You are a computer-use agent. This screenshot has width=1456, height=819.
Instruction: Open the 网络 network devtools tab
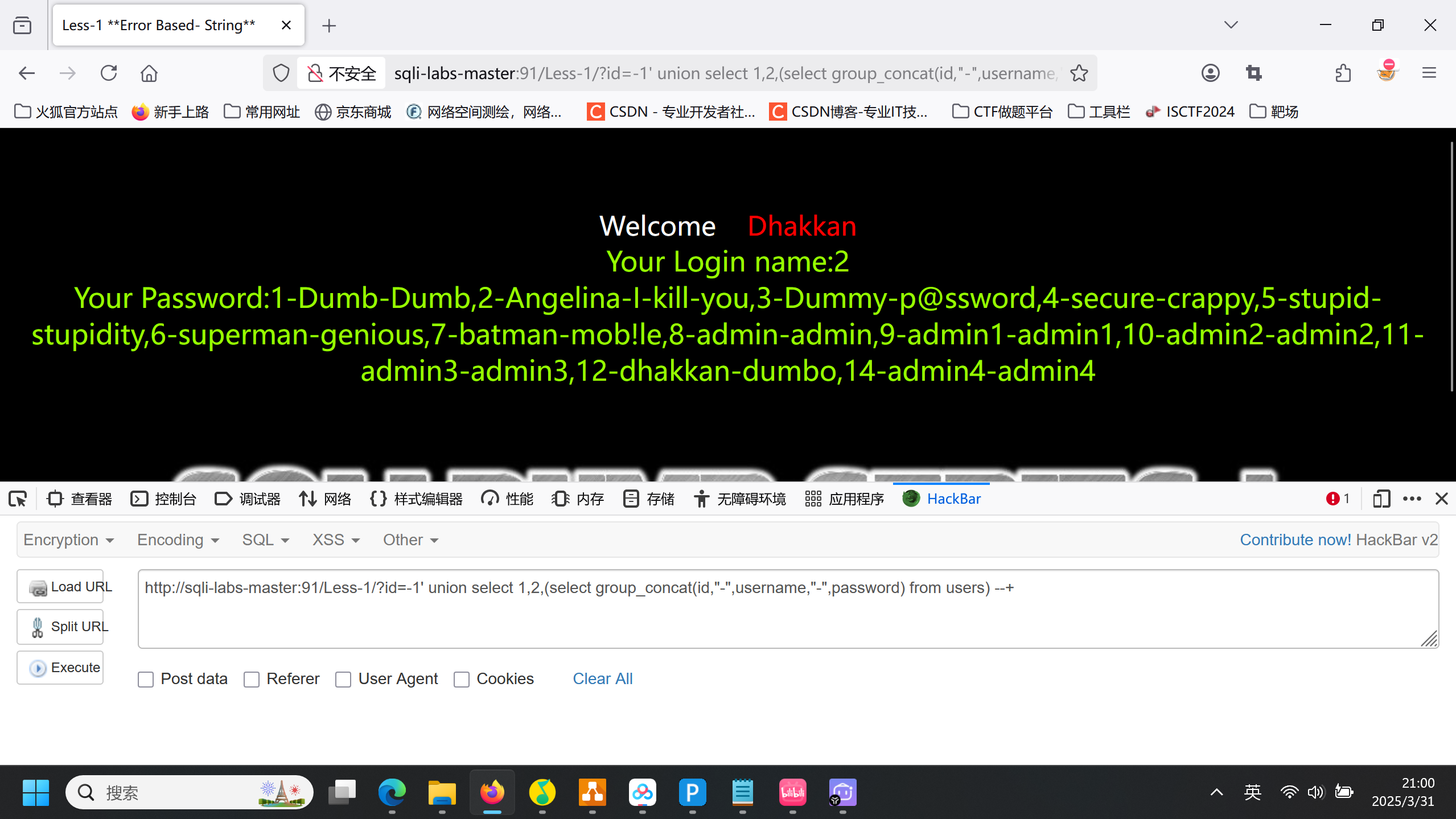(x=326, y=499)
